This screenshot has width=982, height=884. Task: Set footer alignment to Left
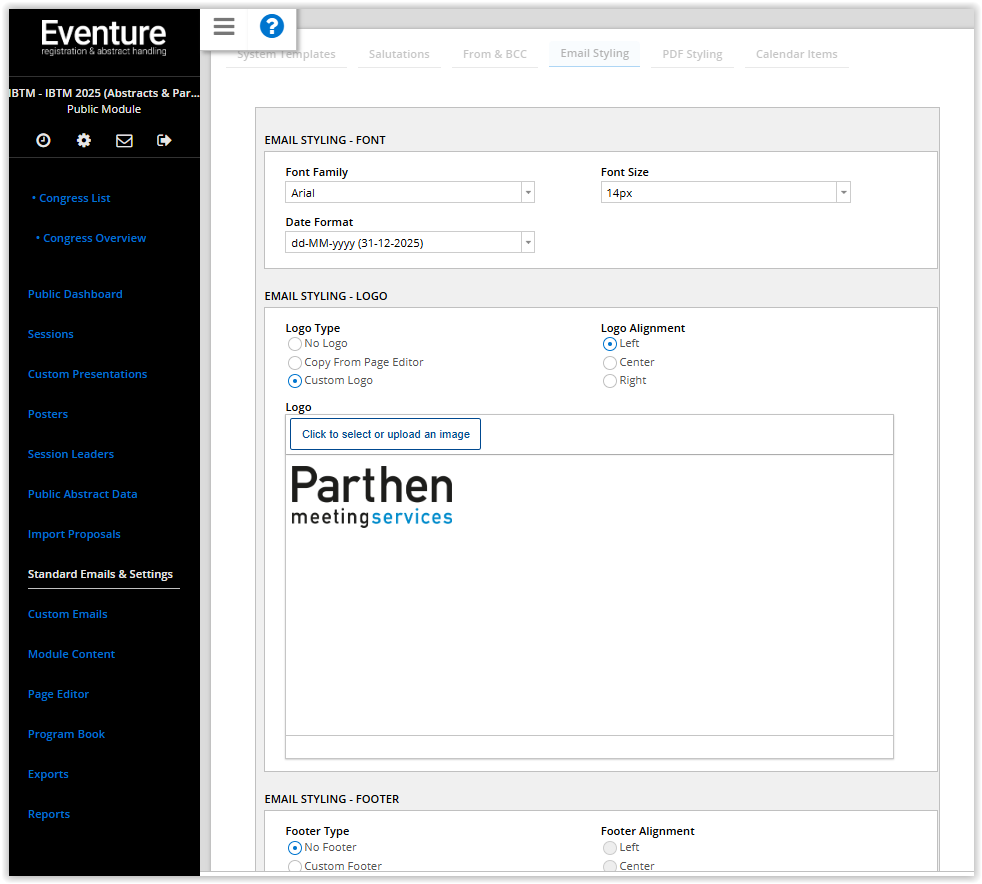609,848
